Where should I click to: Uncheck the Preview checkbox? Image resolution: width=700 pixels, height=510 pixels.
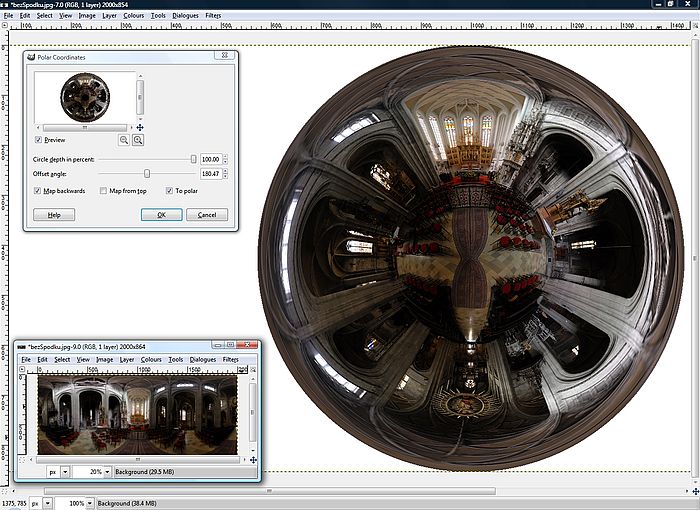39,140
